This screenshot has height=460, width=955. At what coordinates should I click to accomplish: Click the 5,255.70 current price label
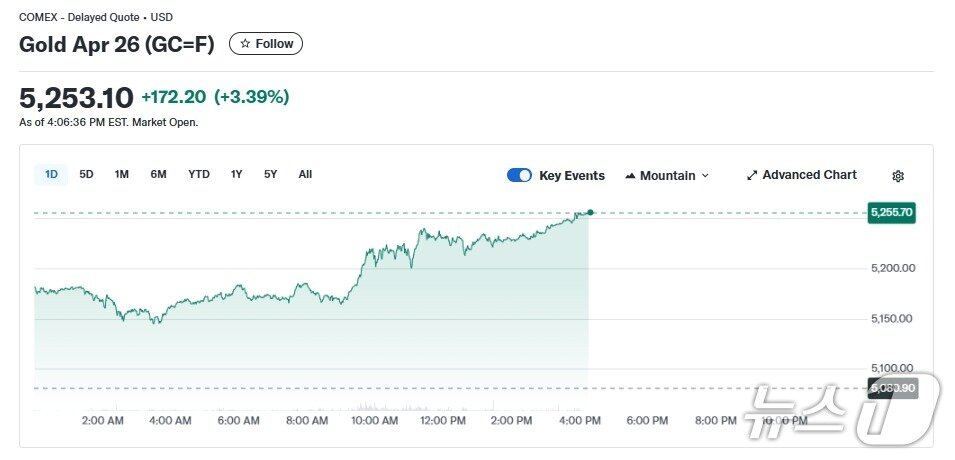point(892,212)
